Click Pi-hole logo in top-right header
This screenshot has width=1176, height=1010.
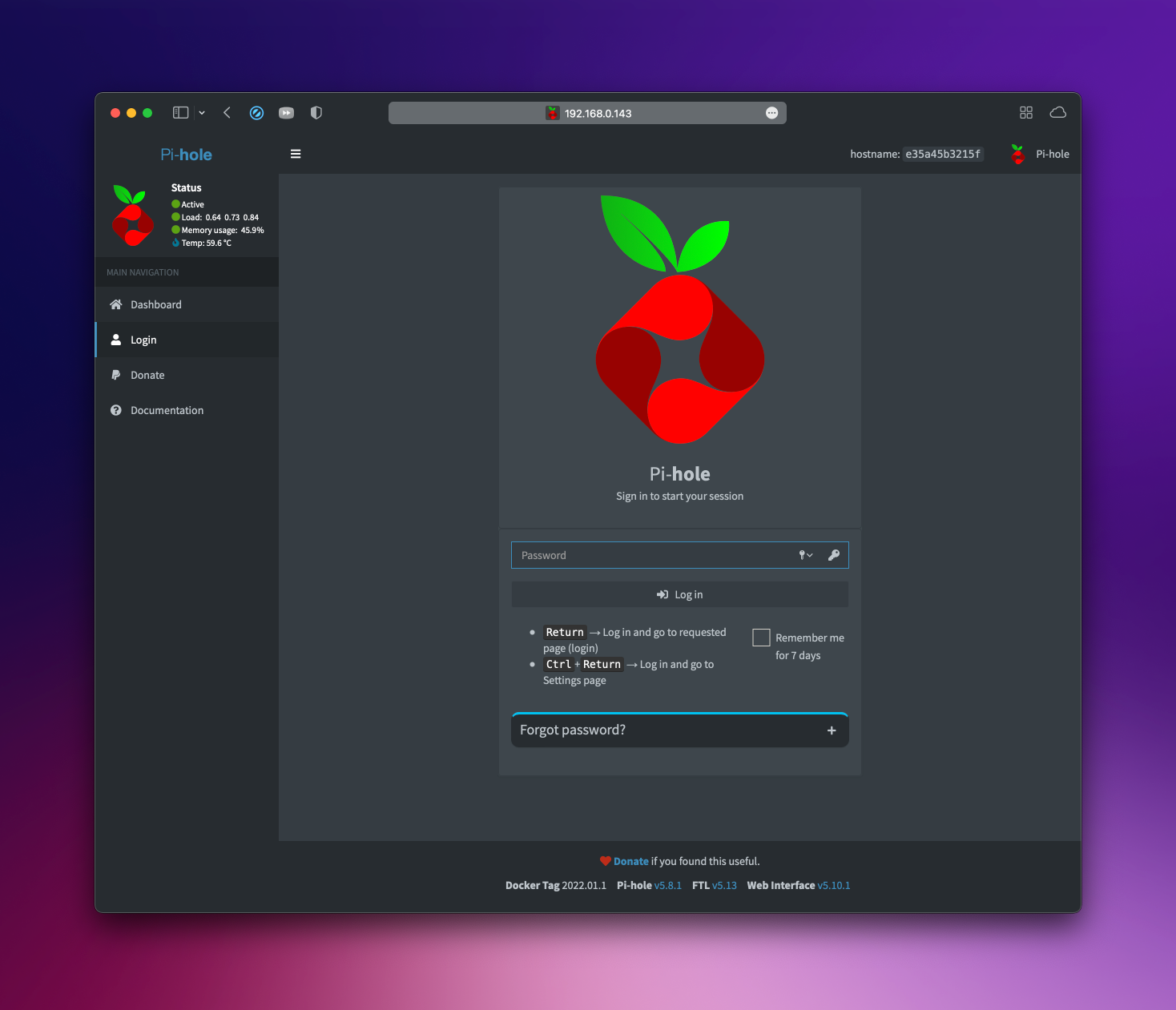pos(1017,154)
